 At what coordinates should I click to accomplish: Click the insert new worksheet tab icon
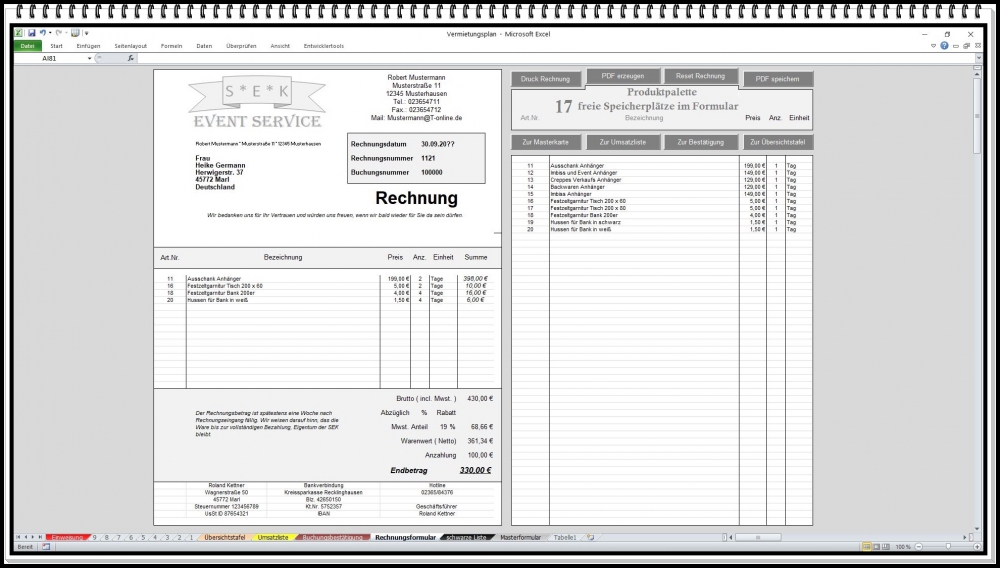tap(591, 538)
